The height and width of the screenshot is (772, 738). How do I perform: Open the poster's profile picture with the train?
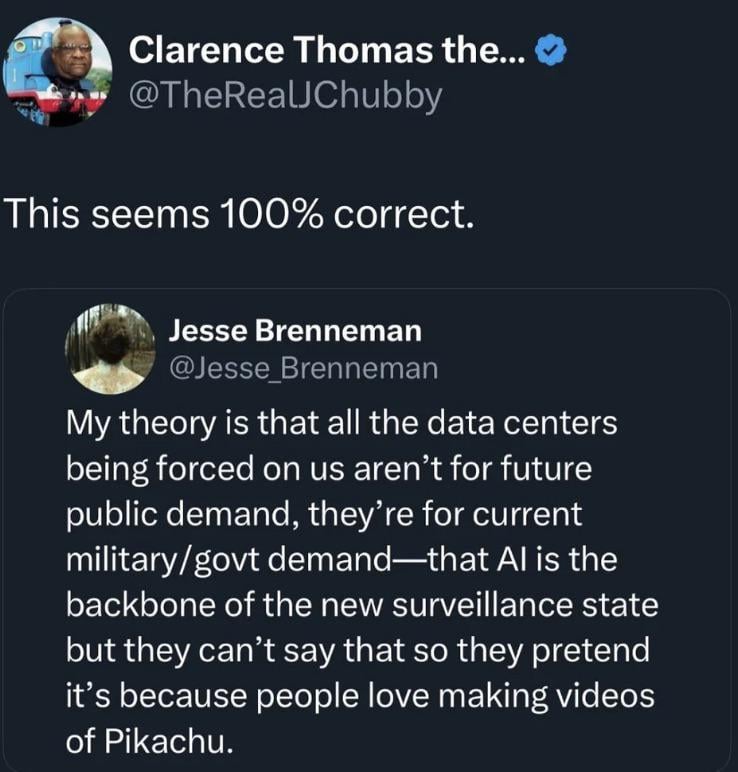coord(58,72)
